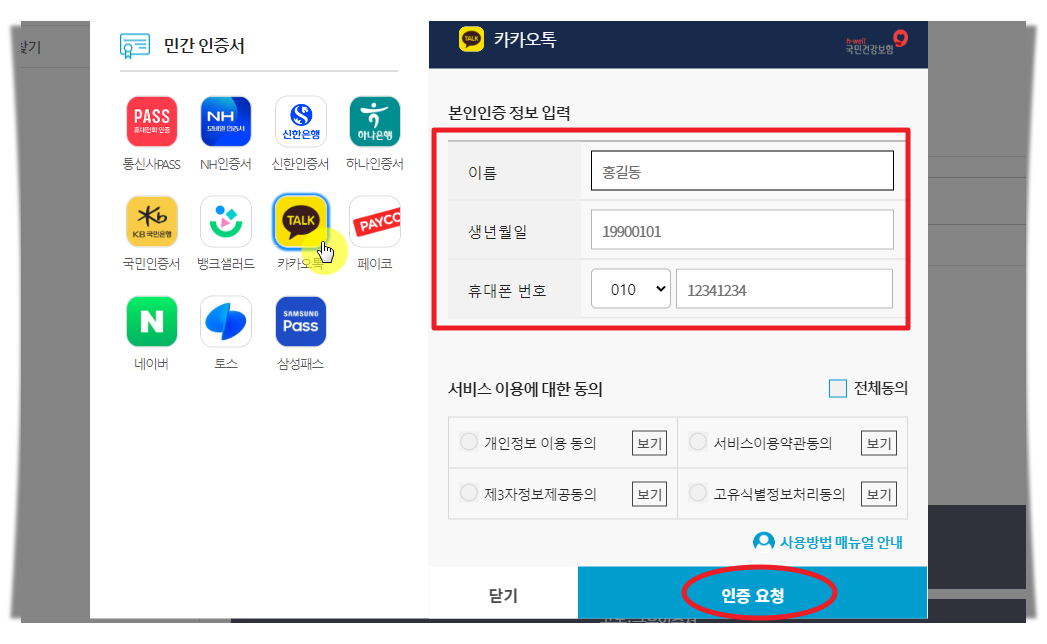Click the 전체동의 label text

881,388
